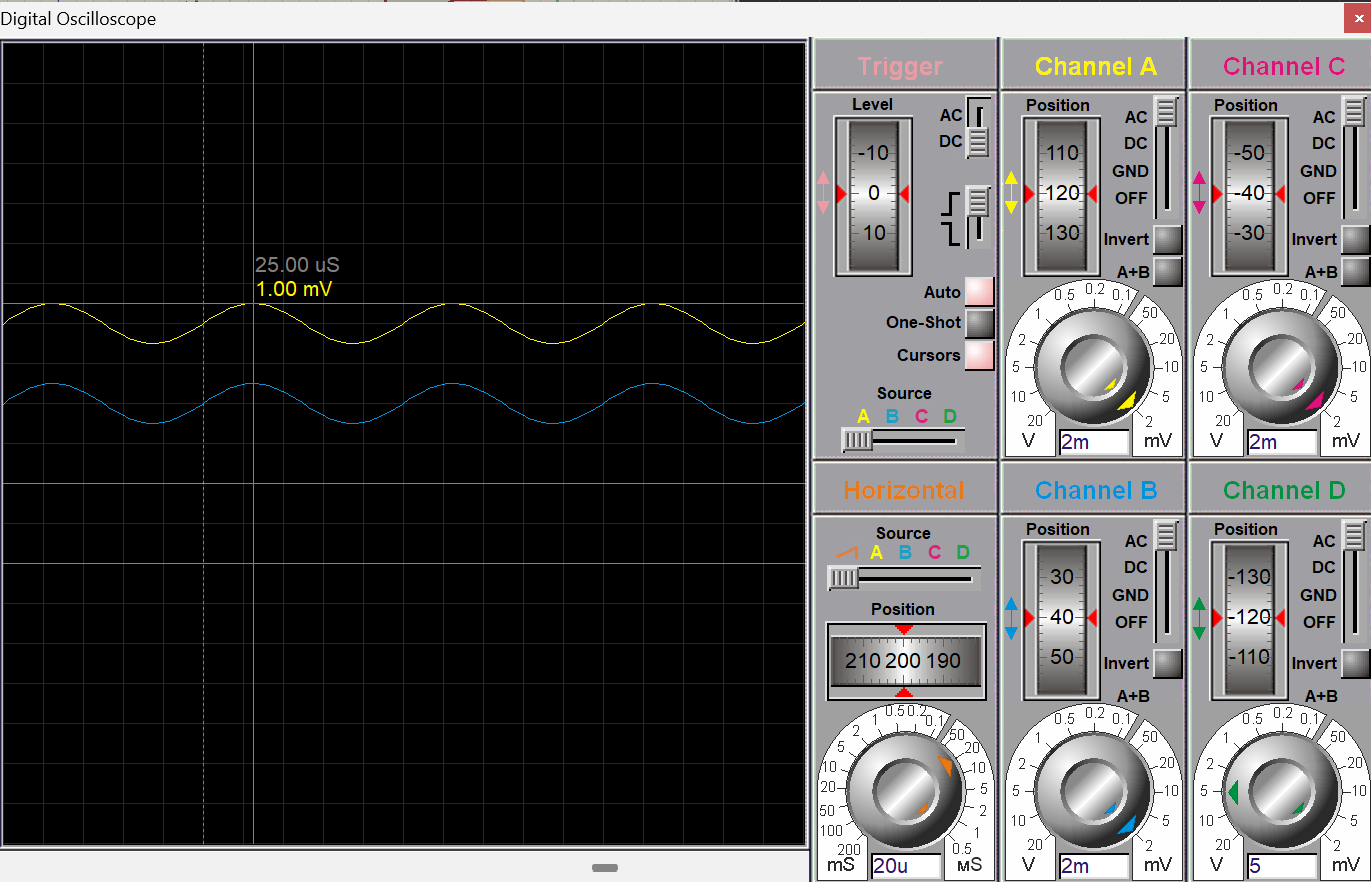Toggle the Cursors button
The image size is (1371, 882).
(979, 355)
